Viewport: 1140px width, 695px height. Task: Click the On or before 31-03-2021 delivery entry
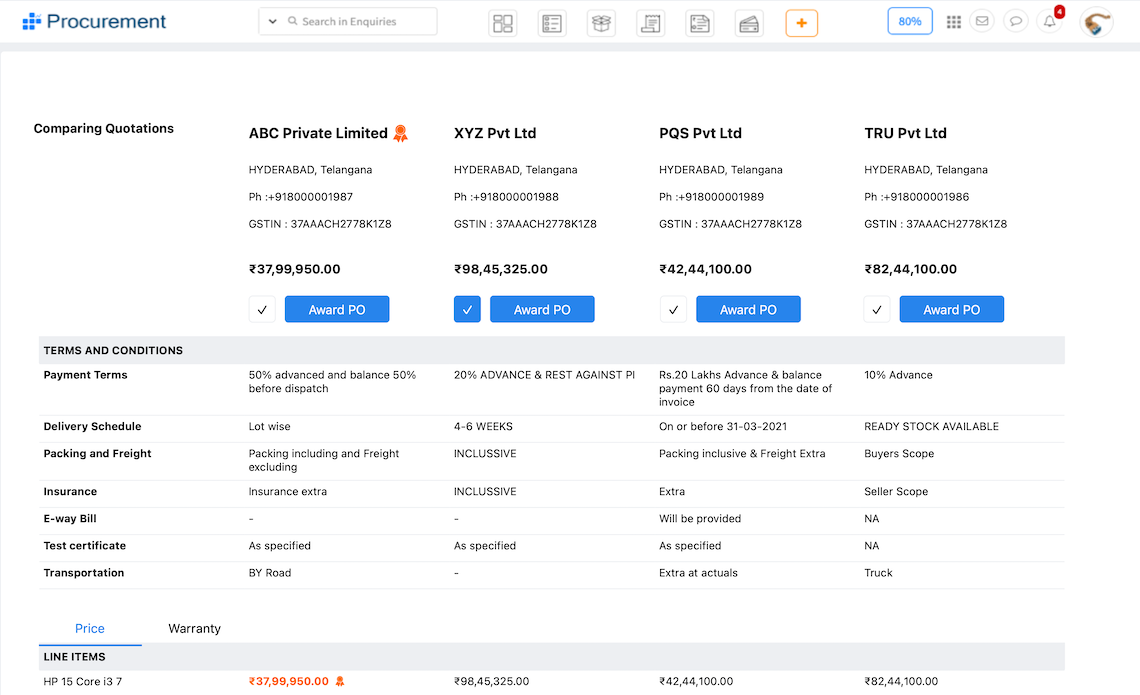click(x=723, y=427)
